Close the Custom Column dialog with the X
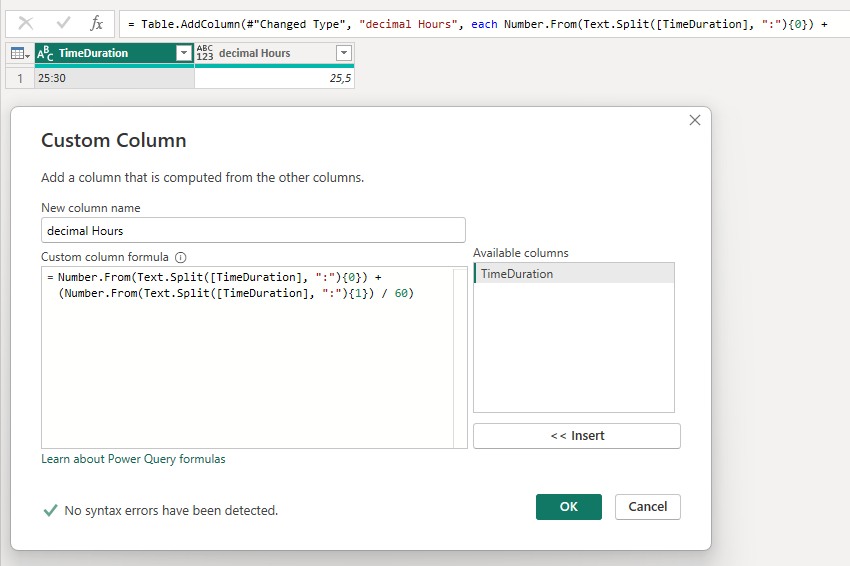 click(694, 120)
